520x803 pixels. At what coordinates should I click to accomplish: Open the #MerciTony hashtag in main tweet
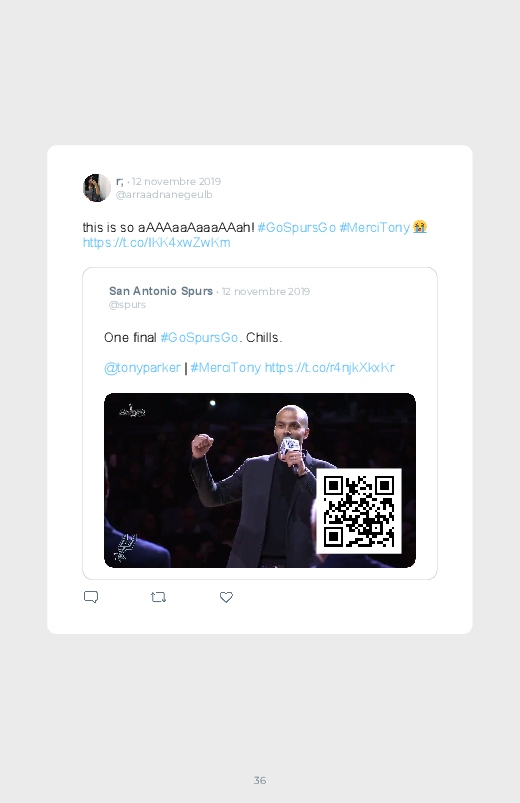pos(375,227)
